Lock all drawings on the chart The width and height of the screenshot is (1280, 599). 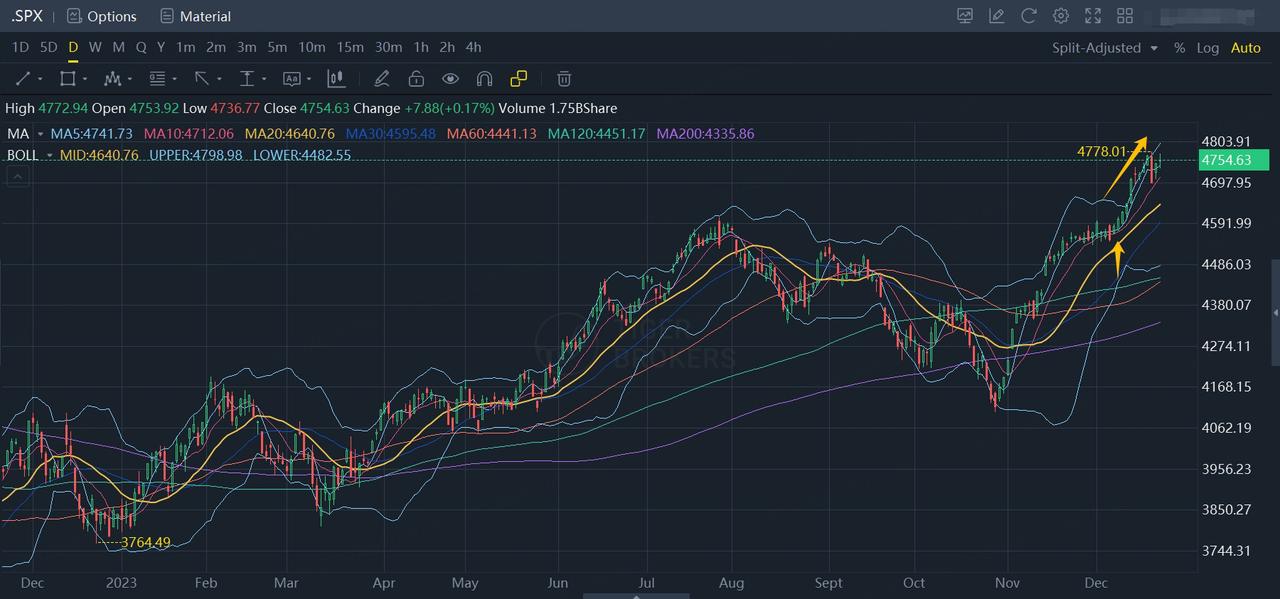[x=415, y=79]
